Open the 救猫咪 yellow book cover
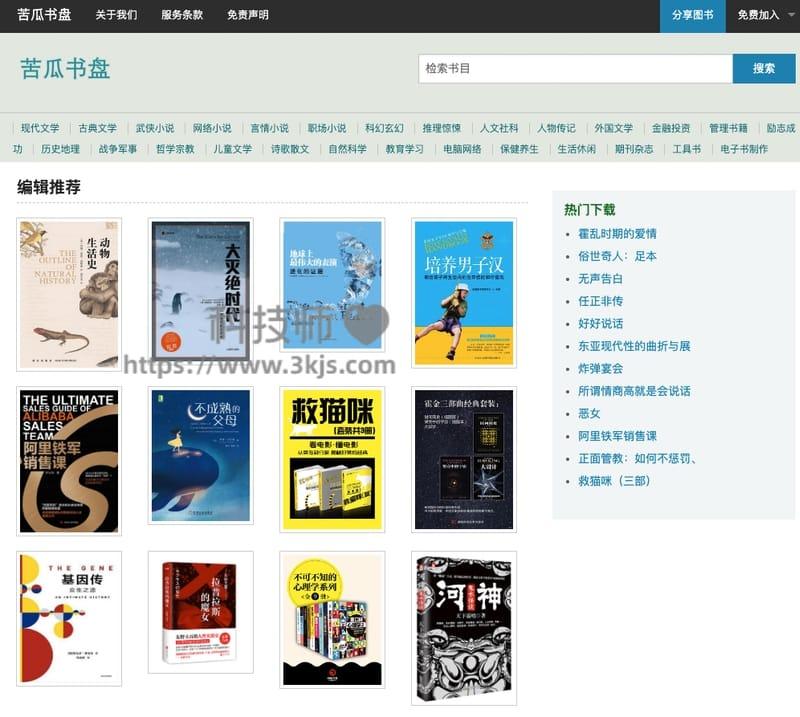Viewport: 800px width, 717px height. [332, 459]
